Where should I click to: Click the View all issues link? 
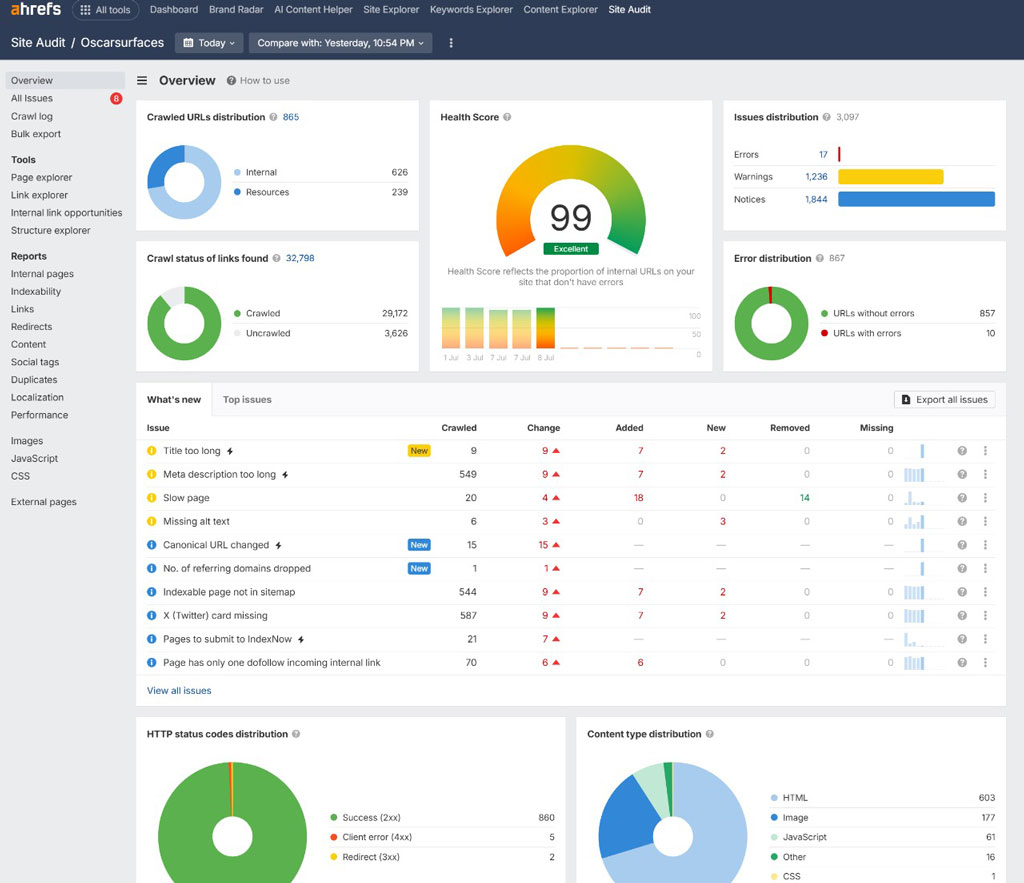tap(179, 691)
